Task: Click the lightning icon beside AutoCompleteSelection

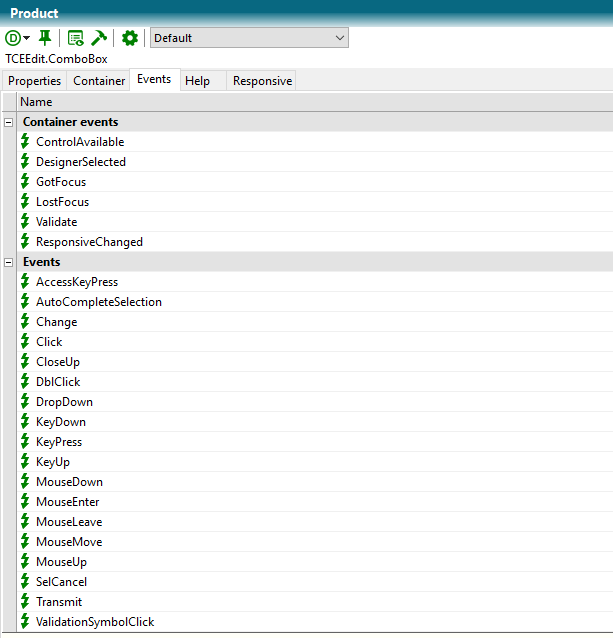Action: coord(26,302)
